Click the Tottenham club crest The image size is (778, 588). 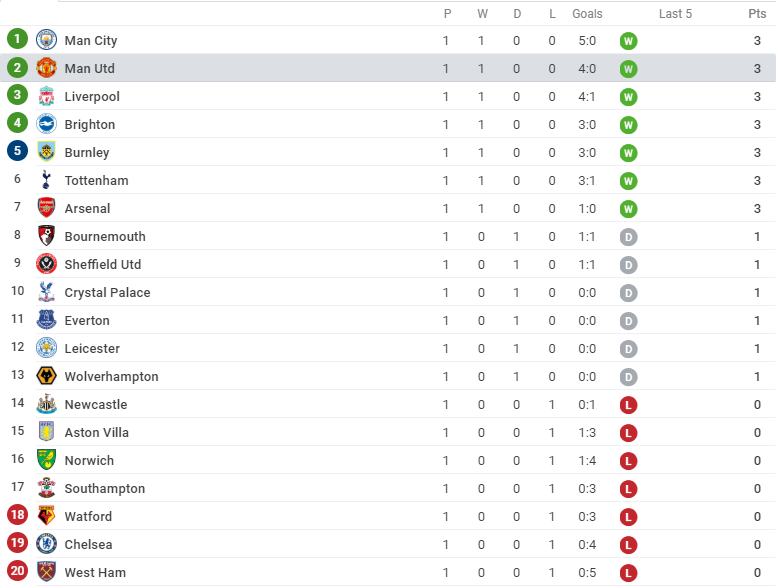coord(46,180)
